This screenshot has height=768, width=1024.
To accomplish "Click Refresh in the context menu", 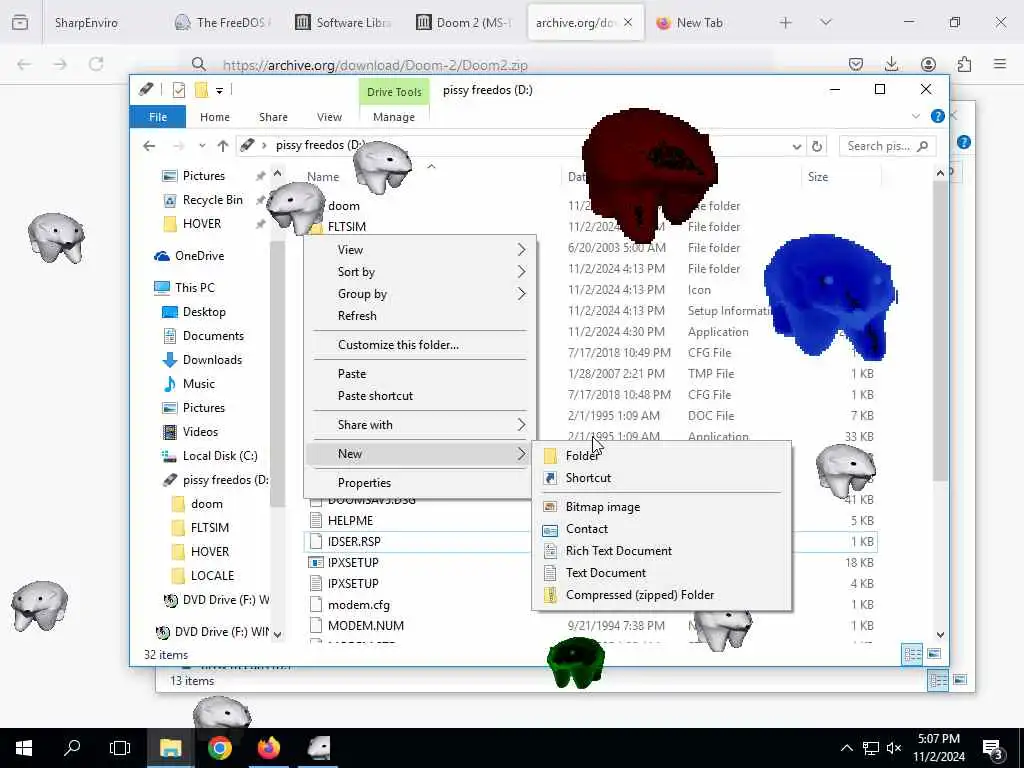I will [x=419, y=315].
